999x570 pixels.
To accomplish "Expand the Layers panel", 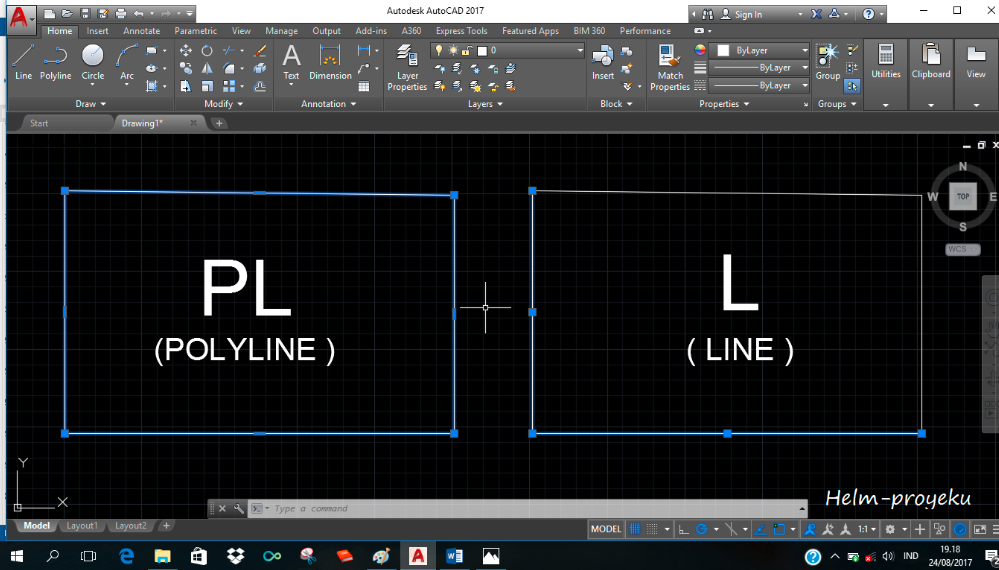I will pyautogui.click(x=485, y=104).
